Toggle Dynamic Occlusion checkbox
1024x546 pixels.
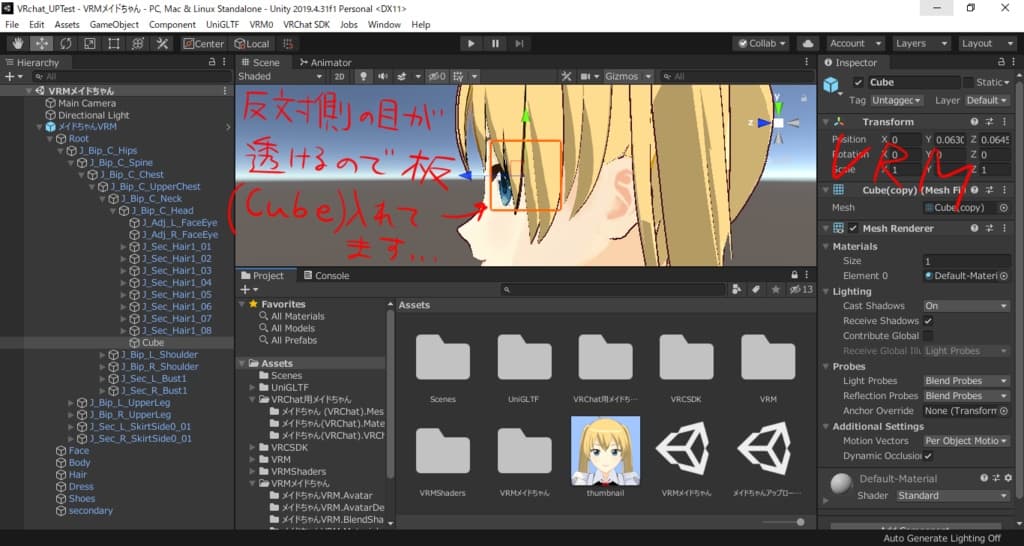[927, 456]
